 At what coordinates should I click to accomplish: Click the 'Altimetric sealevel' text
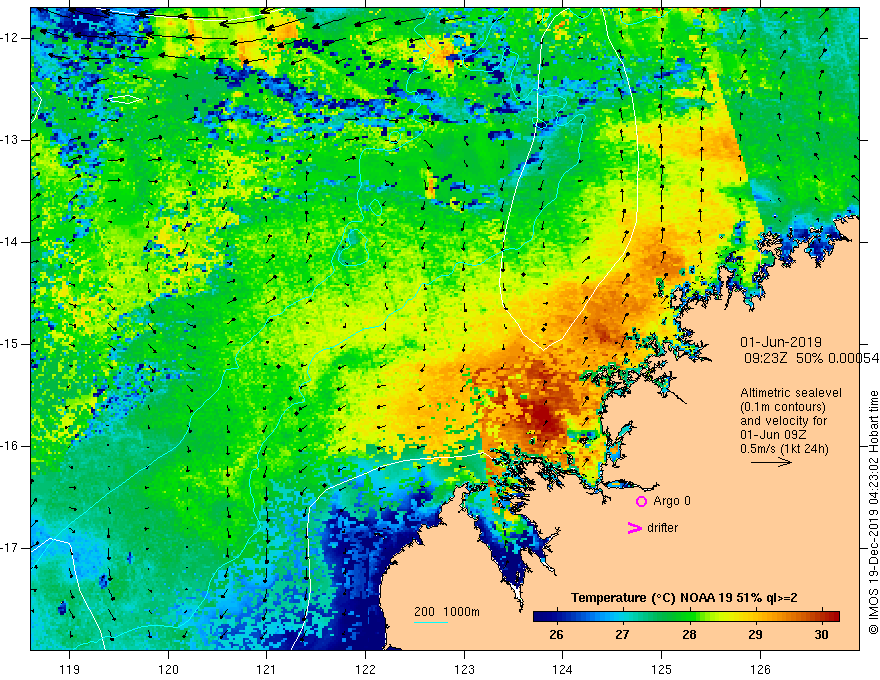(791, 393)
